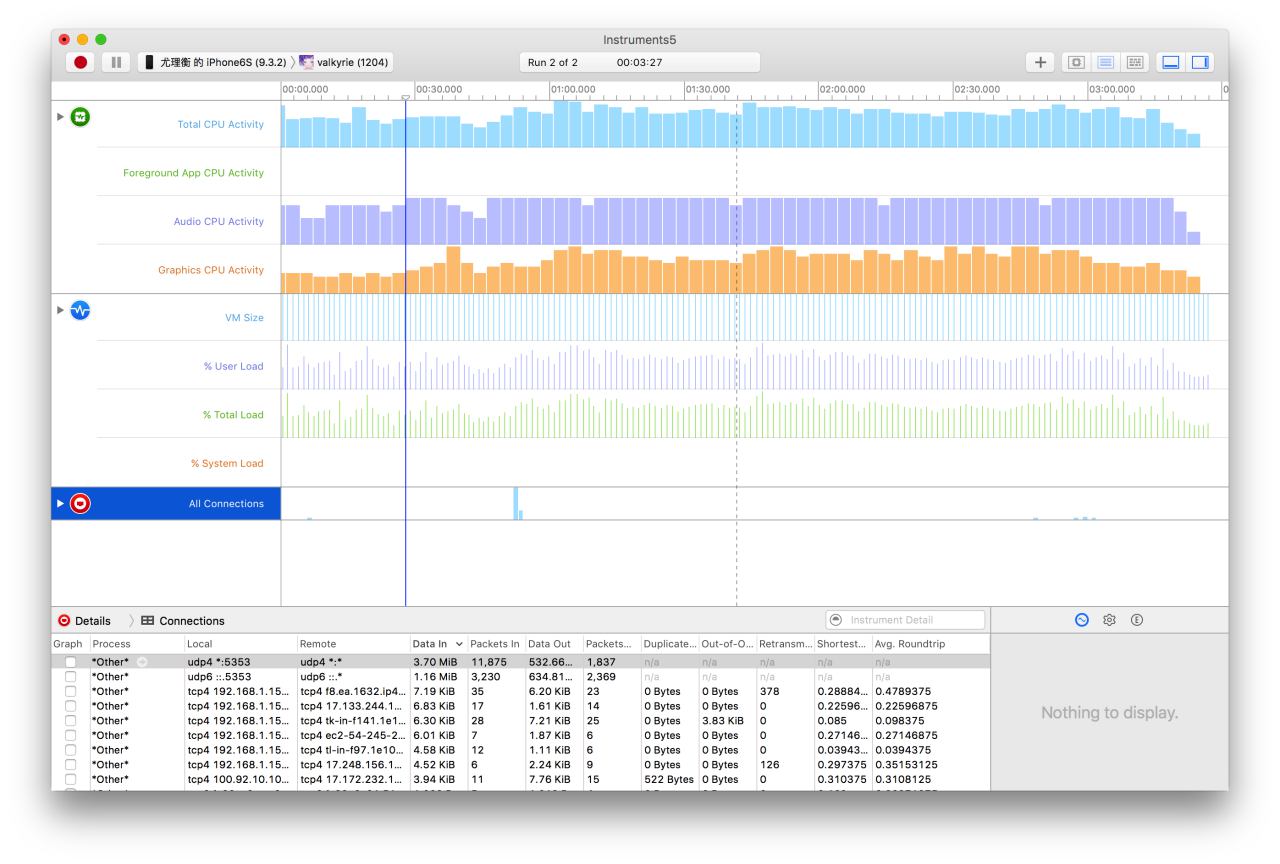This screenshot has height=864, width=1280.
Task: Expand the Total CPU Activity instrument track
Action: [x=59, y=116]
